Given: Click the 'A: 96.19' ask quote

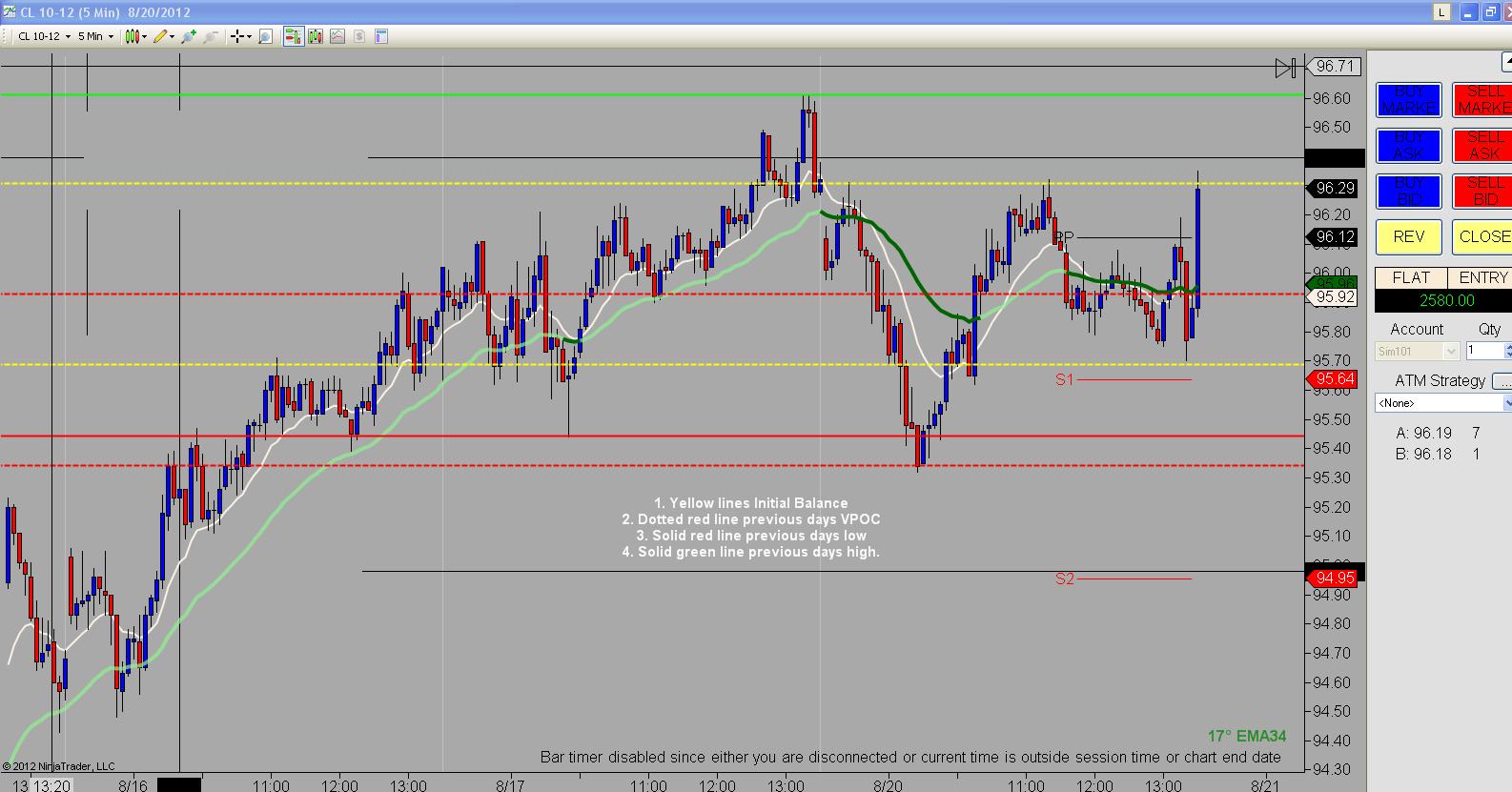Looking at the screenshot, I should tap(1424, 433).
